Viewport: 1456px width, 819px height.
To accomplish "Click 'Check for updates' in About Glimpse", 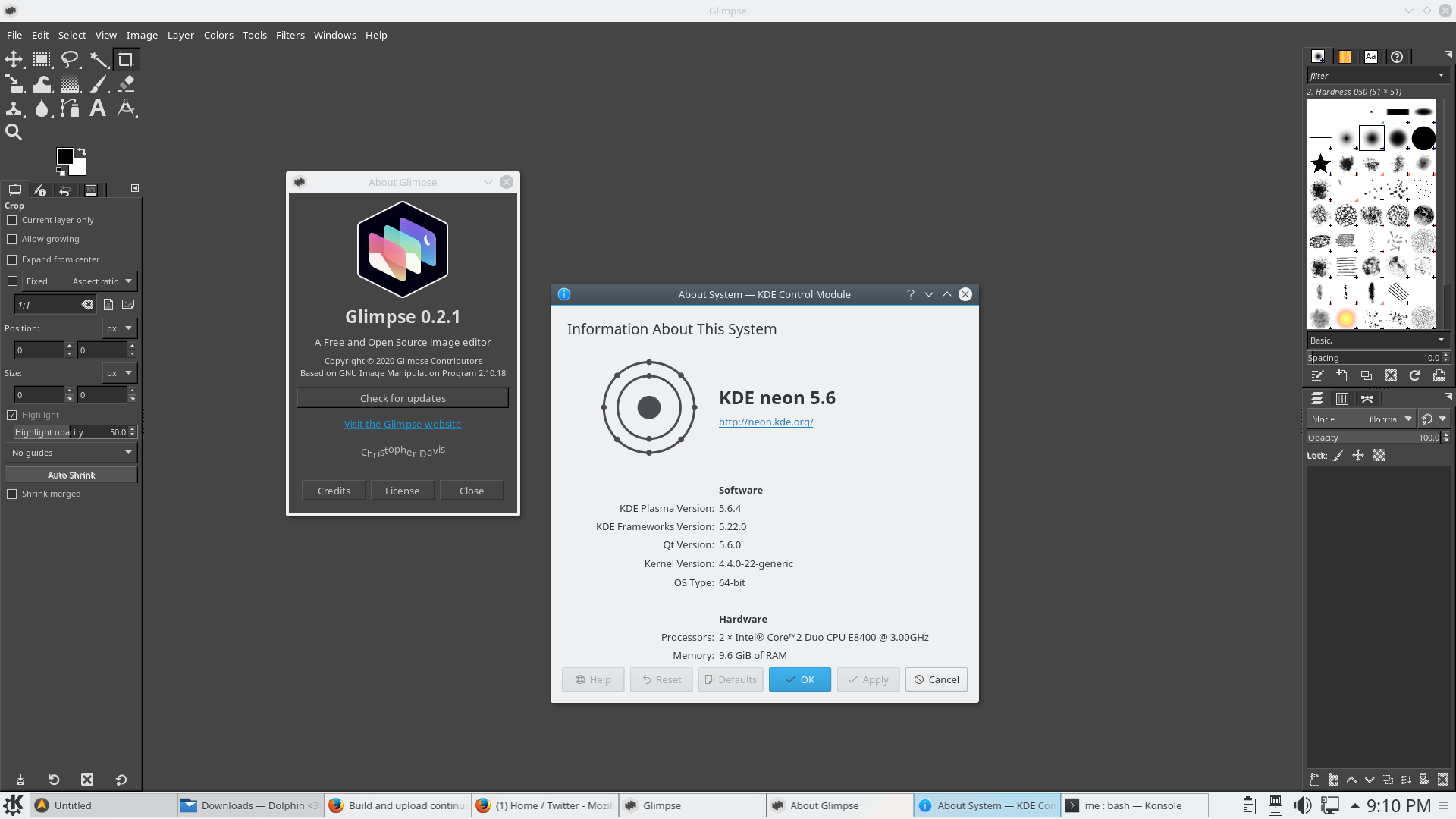I will coord(403,398).
